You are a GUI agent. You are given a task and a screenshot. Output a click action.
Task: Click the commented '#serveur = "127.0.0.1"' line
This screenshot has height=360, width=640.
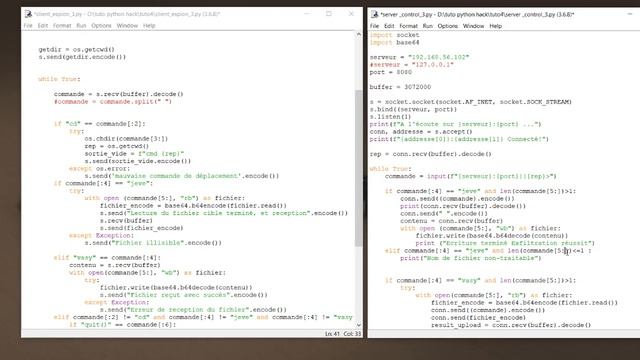click(411, 64)
